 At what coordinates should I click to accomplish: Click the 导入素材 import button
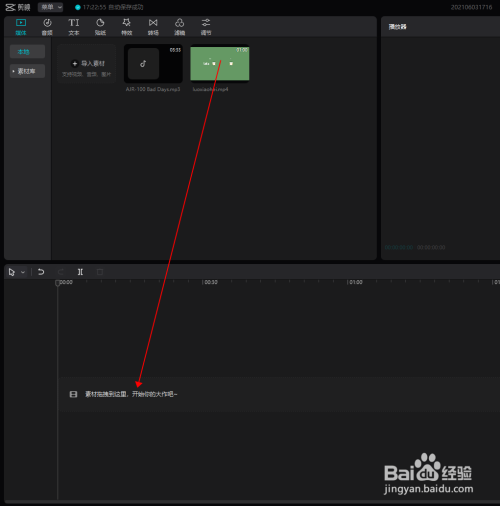86,64
